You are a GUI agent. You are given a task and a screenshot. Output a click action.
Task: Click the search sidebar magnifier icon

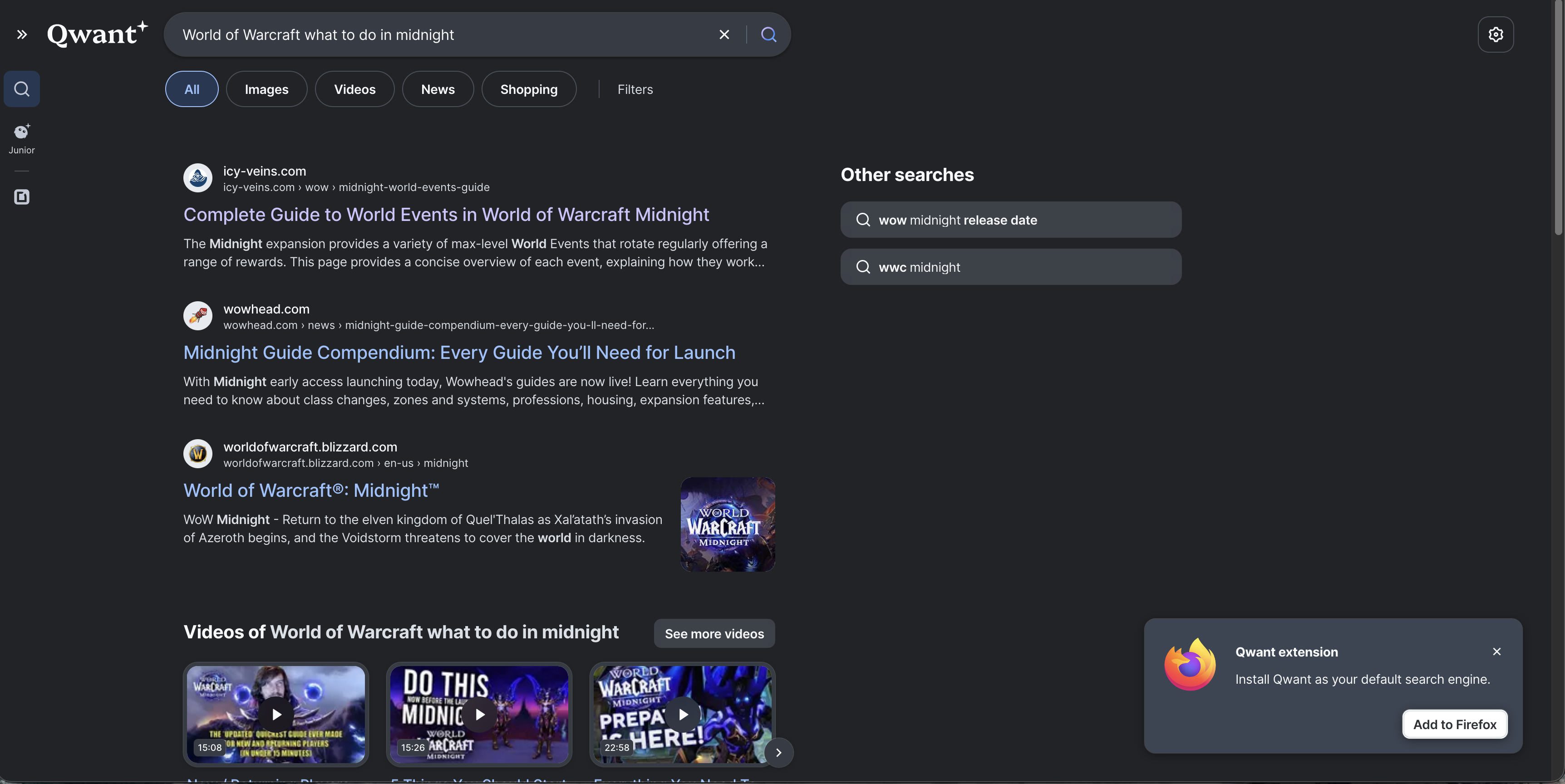[x=21, y=88]
